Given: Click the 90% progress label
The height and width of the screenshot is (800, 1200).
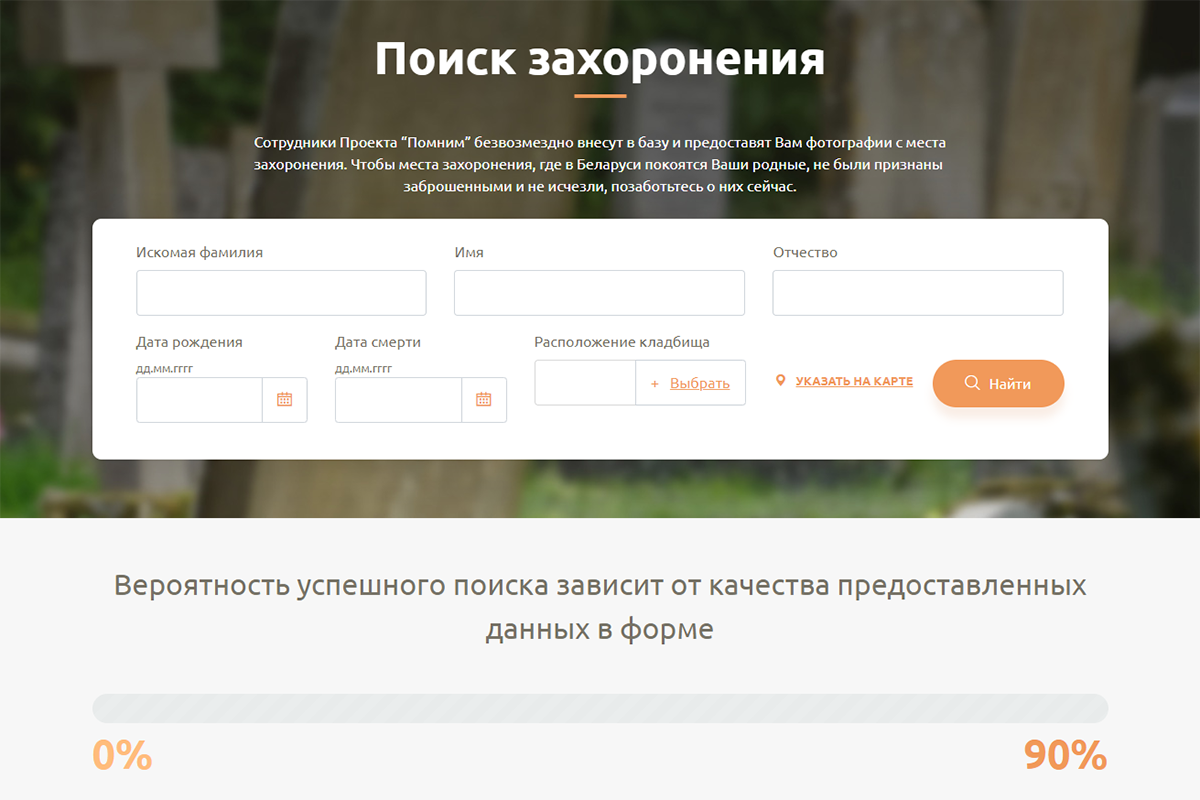Looking at the screenshot, I should (1065, 756).
